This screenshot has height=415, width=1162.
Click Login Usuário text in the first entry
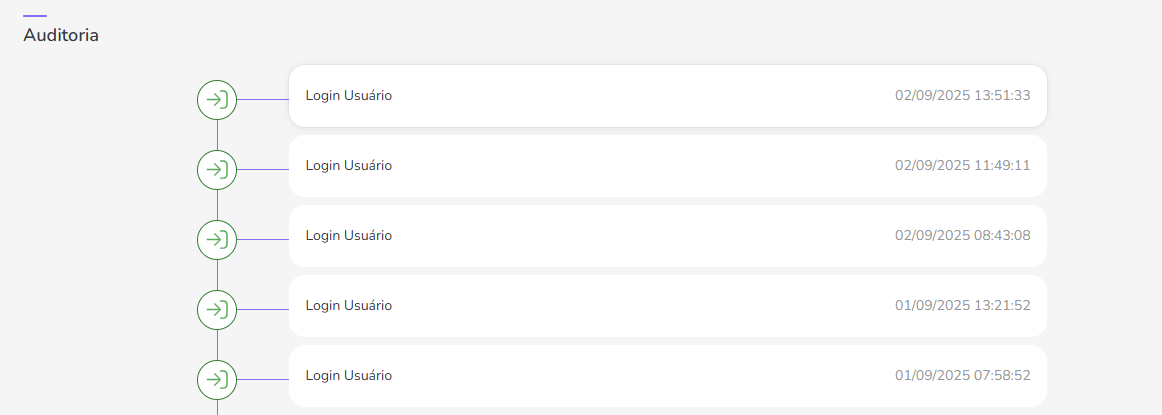(349, 96)
